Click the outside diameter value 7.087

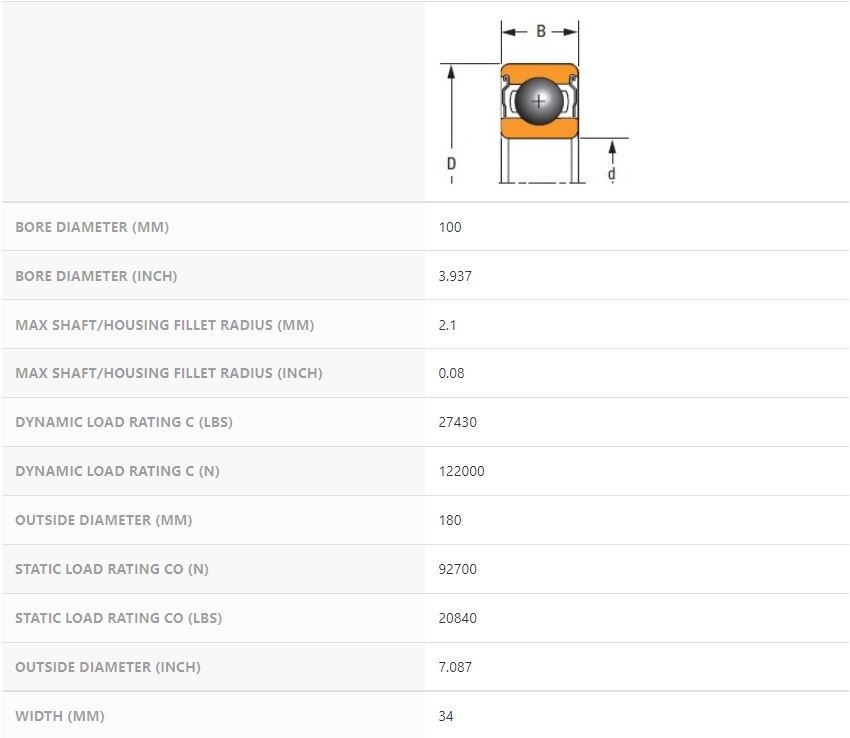coord(455,667)
